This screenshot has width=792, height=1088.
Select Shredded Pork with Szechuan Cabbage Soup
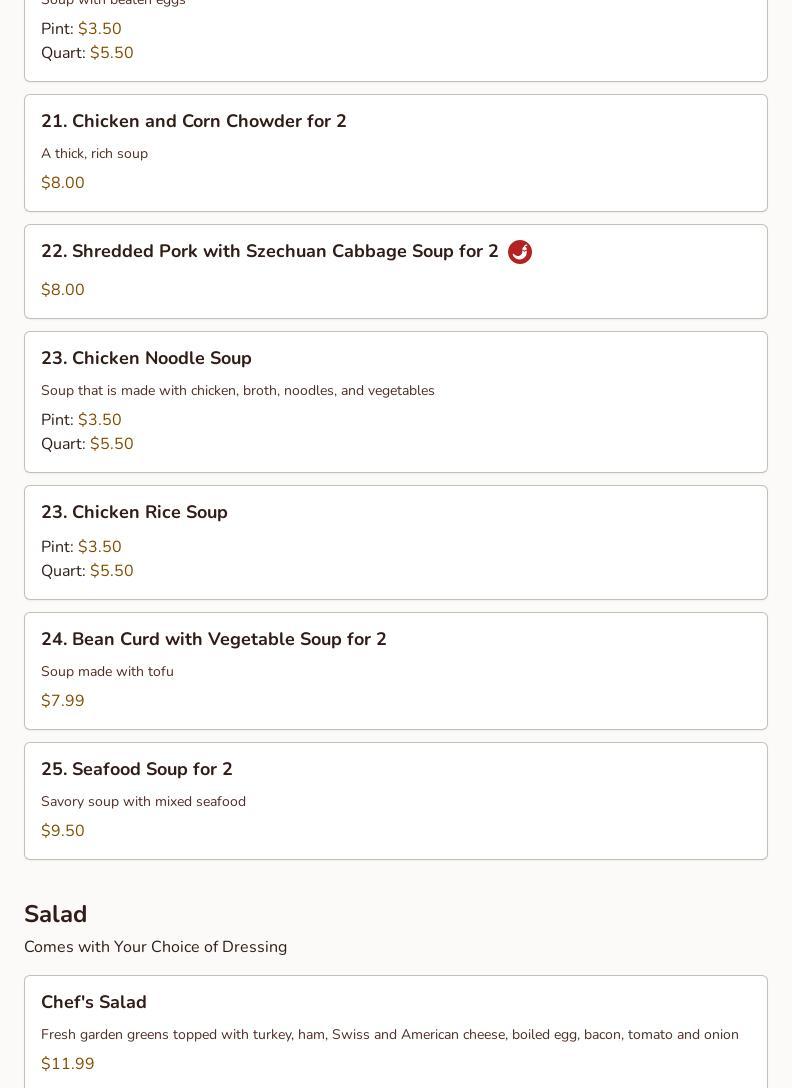coord(396,271)
